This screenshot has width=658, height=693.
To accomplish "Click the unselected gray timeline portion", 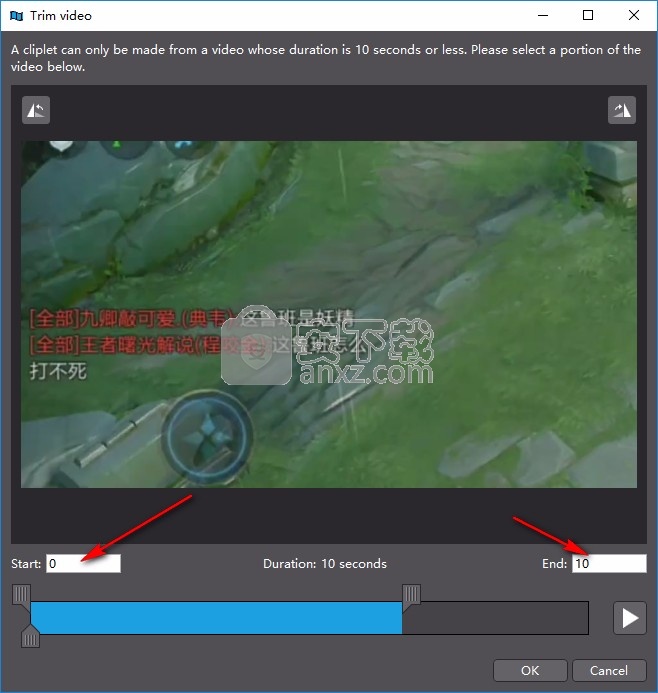I will pos(495,618).
